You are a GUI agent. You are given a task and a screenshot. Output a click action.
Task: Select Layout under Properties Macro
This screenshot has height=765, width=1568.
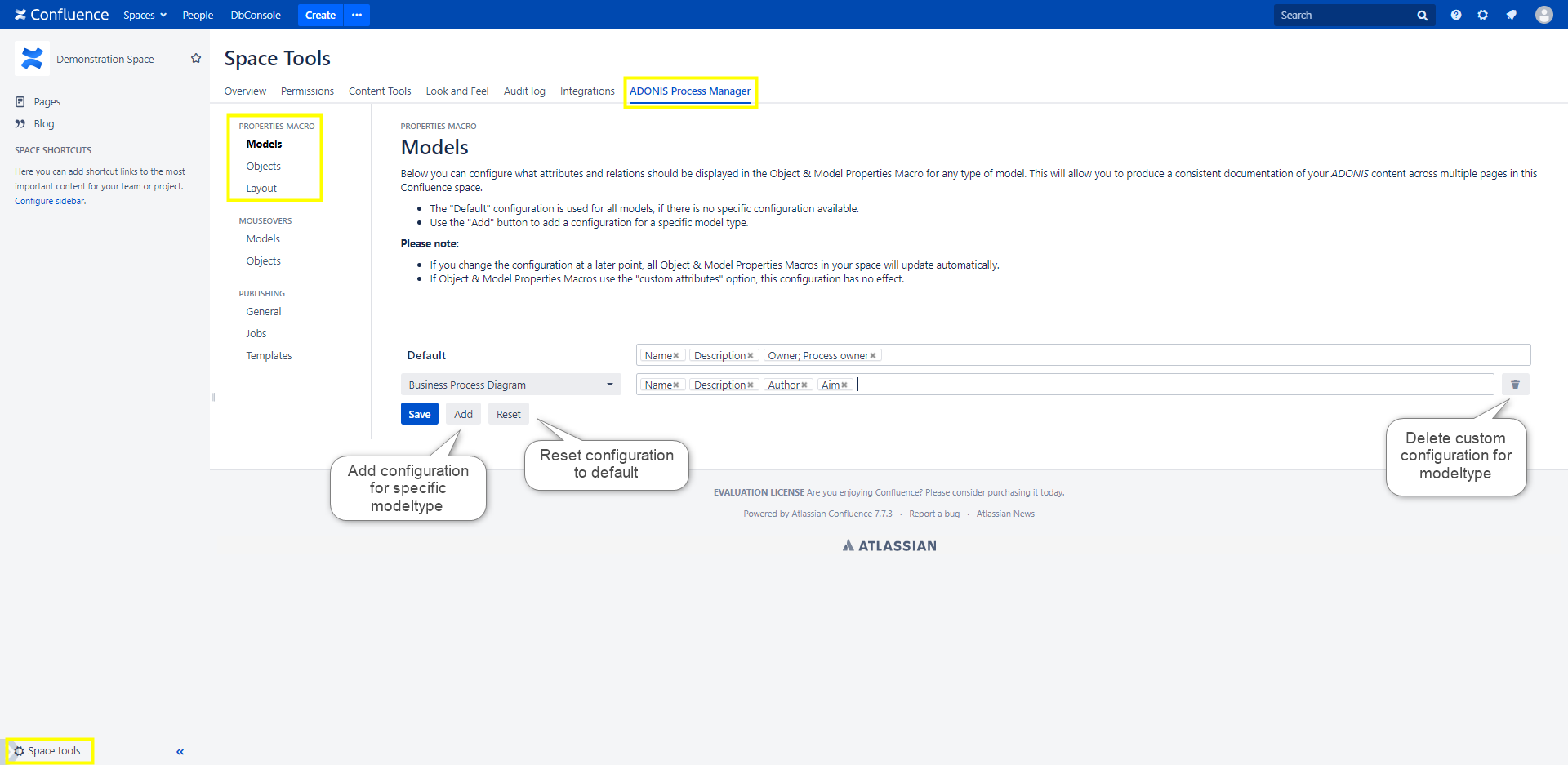pyautogui.click(x=261, y=188)
